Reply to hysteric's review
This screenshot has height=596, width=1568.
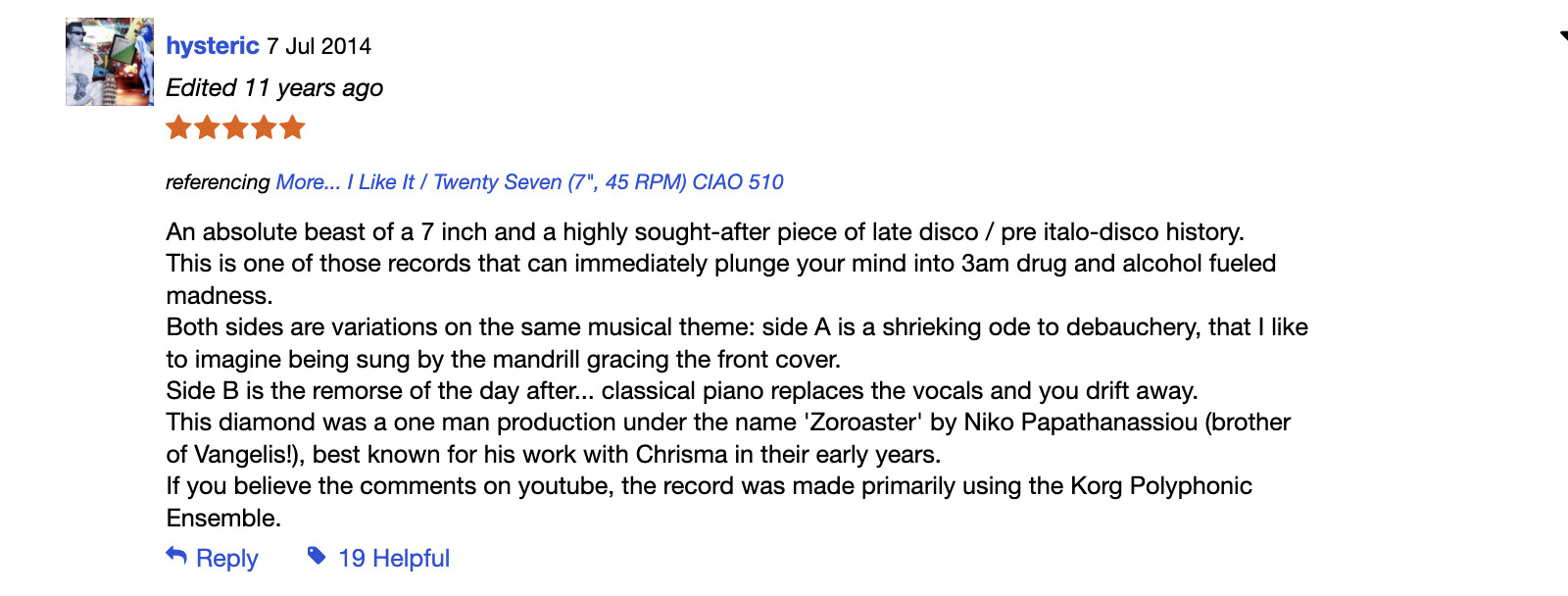click(226, 558)
